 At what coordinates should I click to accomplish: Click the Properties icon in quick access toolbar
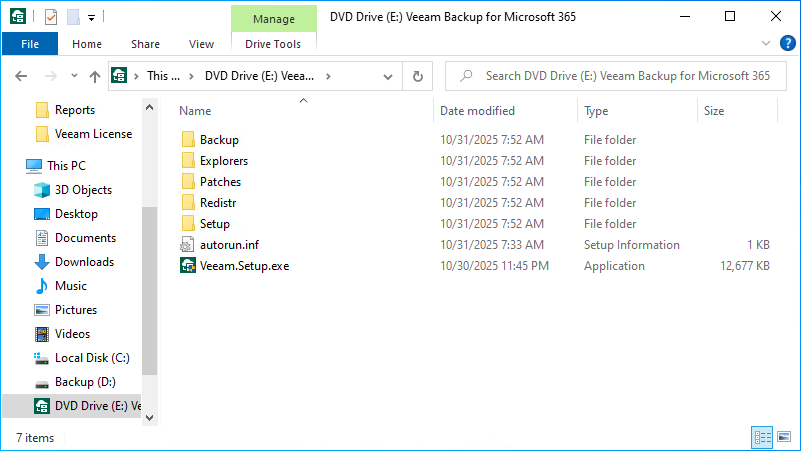coord(51,17)
